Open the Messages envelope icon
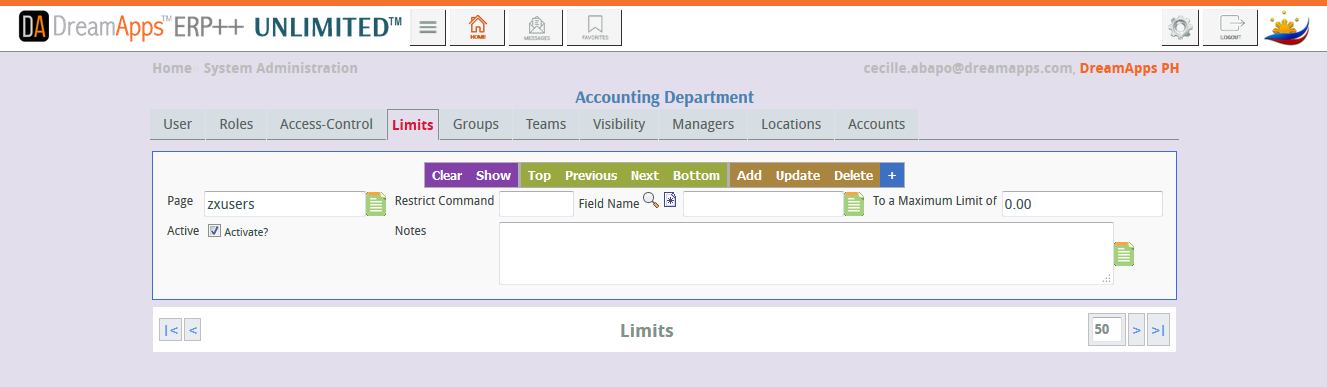Screen dimensions: 1327x387 point(536,27)
